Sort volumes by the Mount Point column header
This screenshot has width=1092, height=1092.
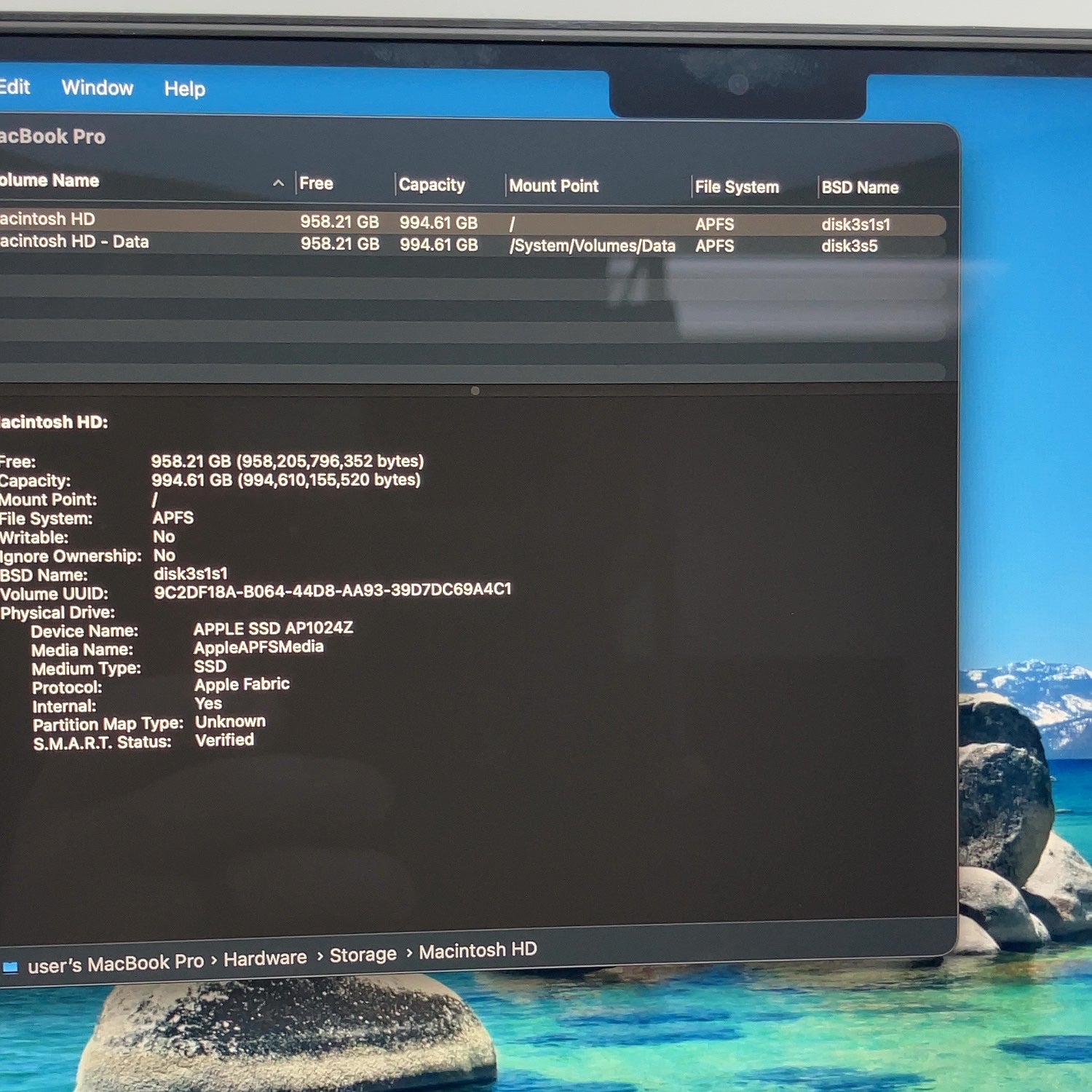(554, 186)
